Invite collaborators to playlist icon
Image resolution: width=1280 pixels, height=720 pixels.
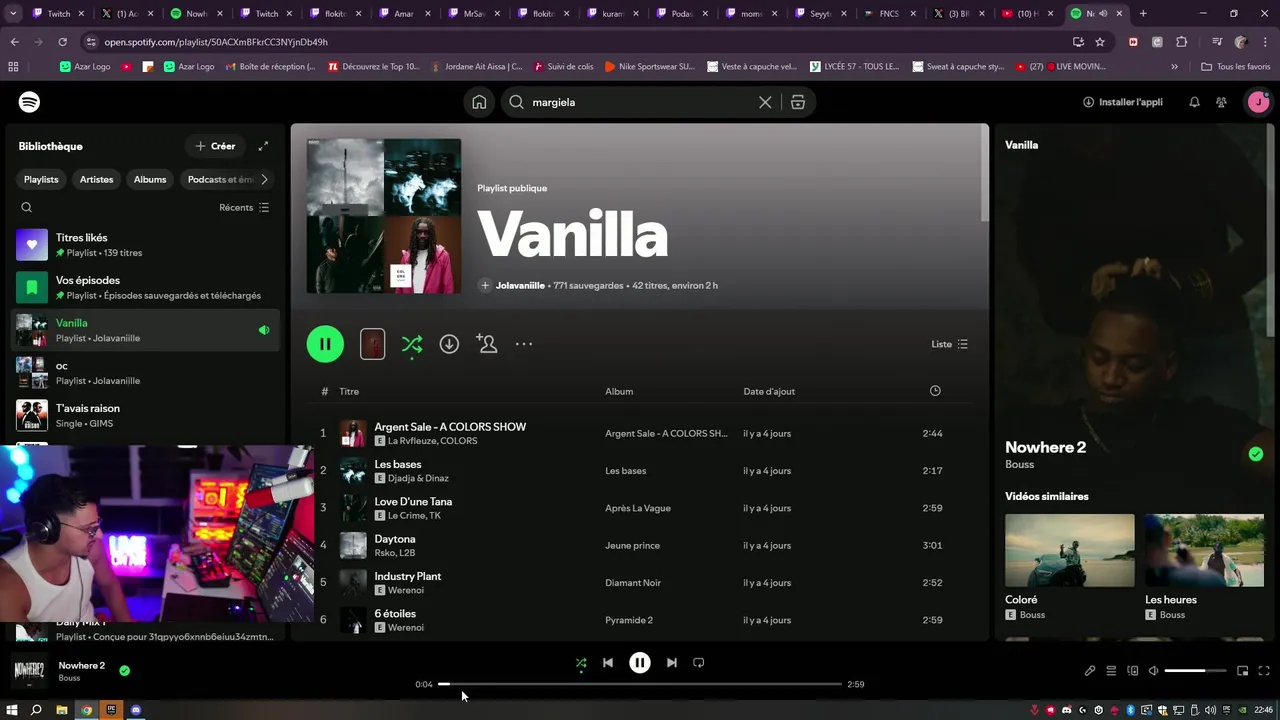487,344
